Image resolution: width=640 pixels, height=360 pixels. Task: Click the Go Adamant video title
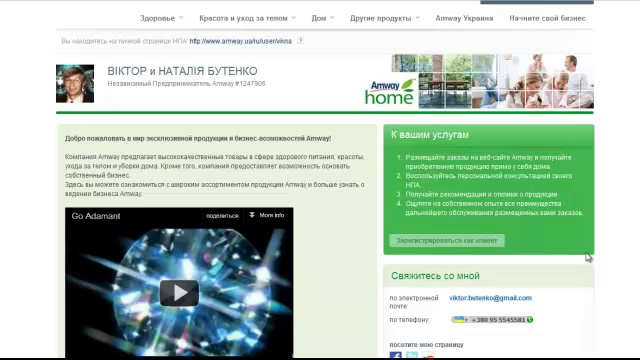96,216
